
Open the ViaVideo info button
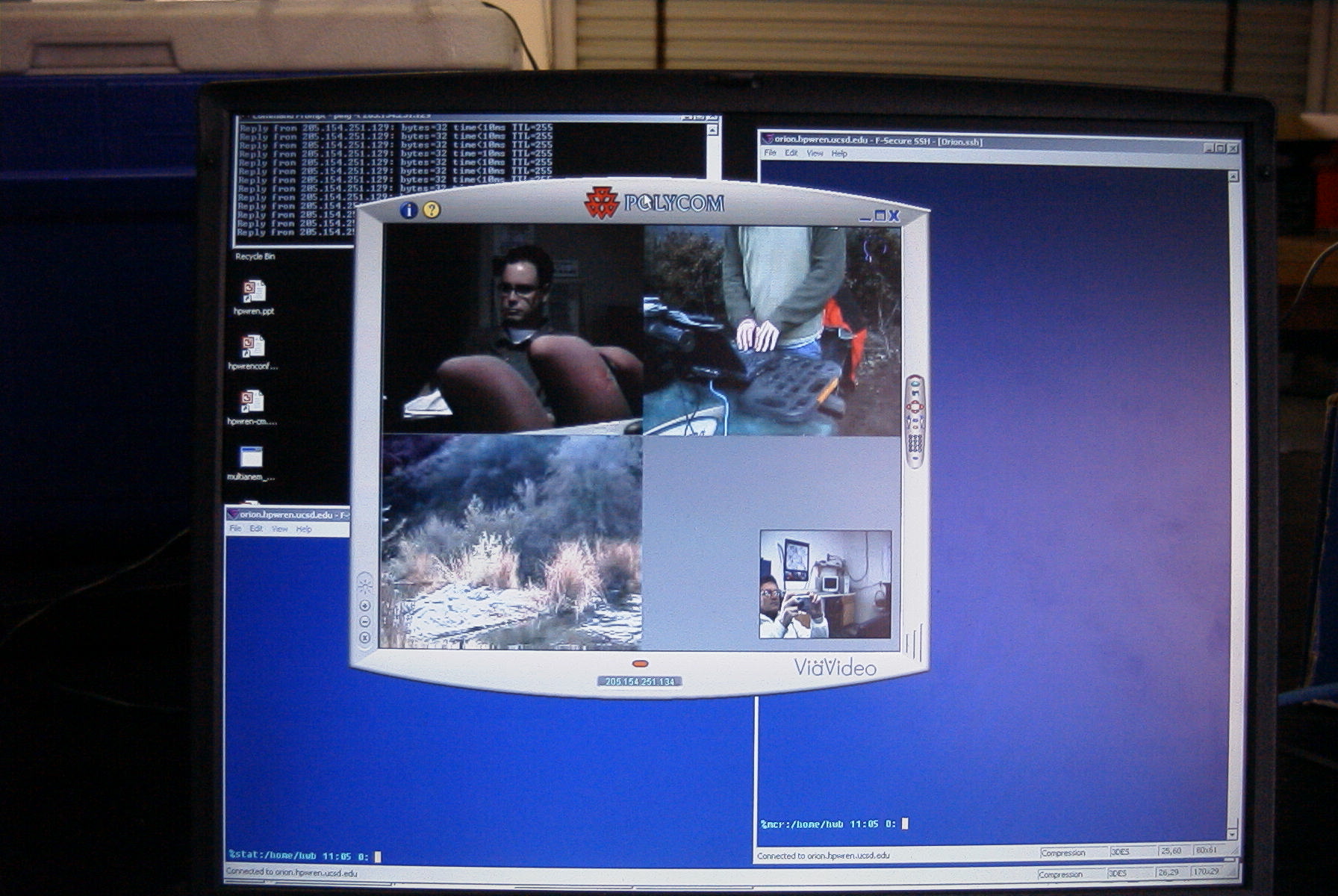point(408,210)
